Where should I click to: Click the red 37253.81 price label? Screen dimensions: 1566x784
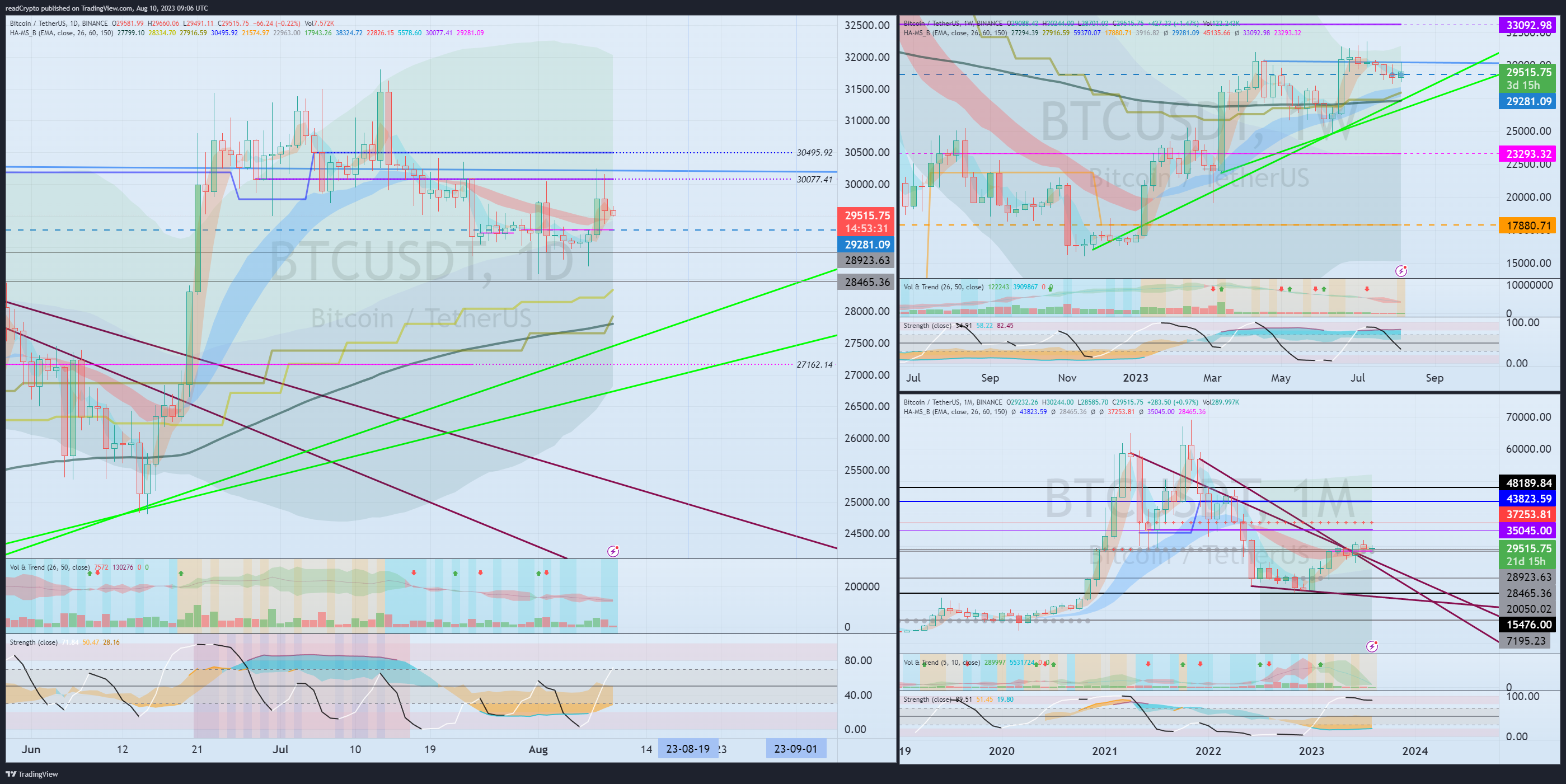click(1529, 514)
